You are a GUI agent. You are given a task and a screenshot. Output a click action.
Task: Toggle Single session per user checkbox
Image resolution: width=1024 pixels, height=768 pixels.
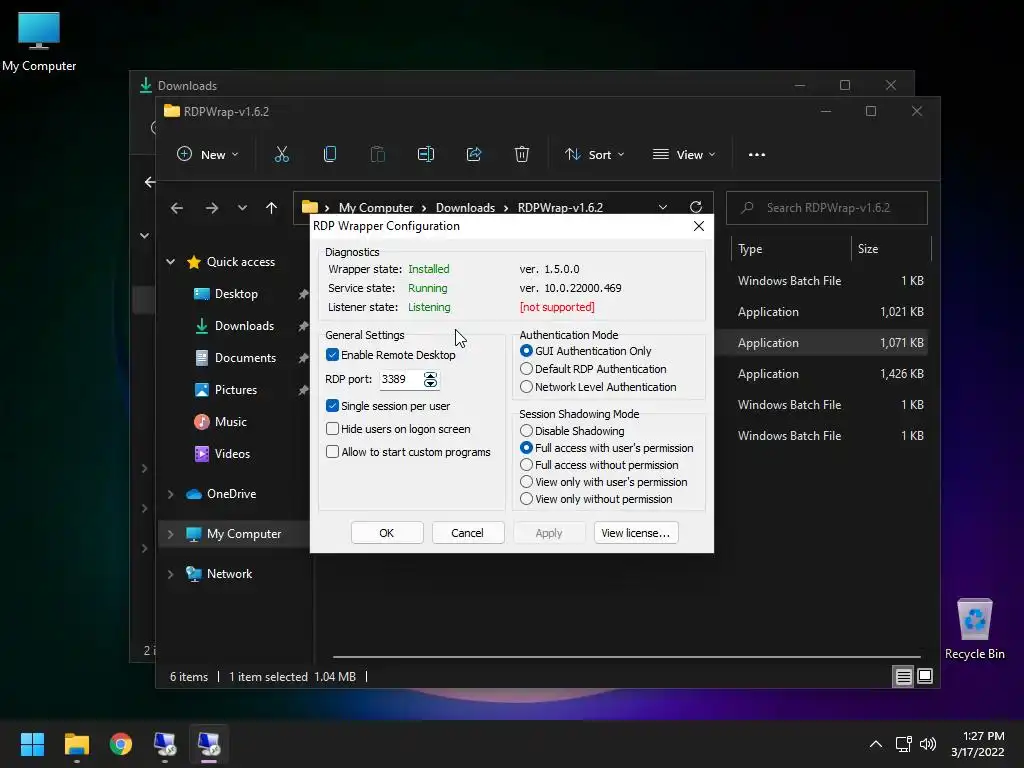click(x=332, y=406)
